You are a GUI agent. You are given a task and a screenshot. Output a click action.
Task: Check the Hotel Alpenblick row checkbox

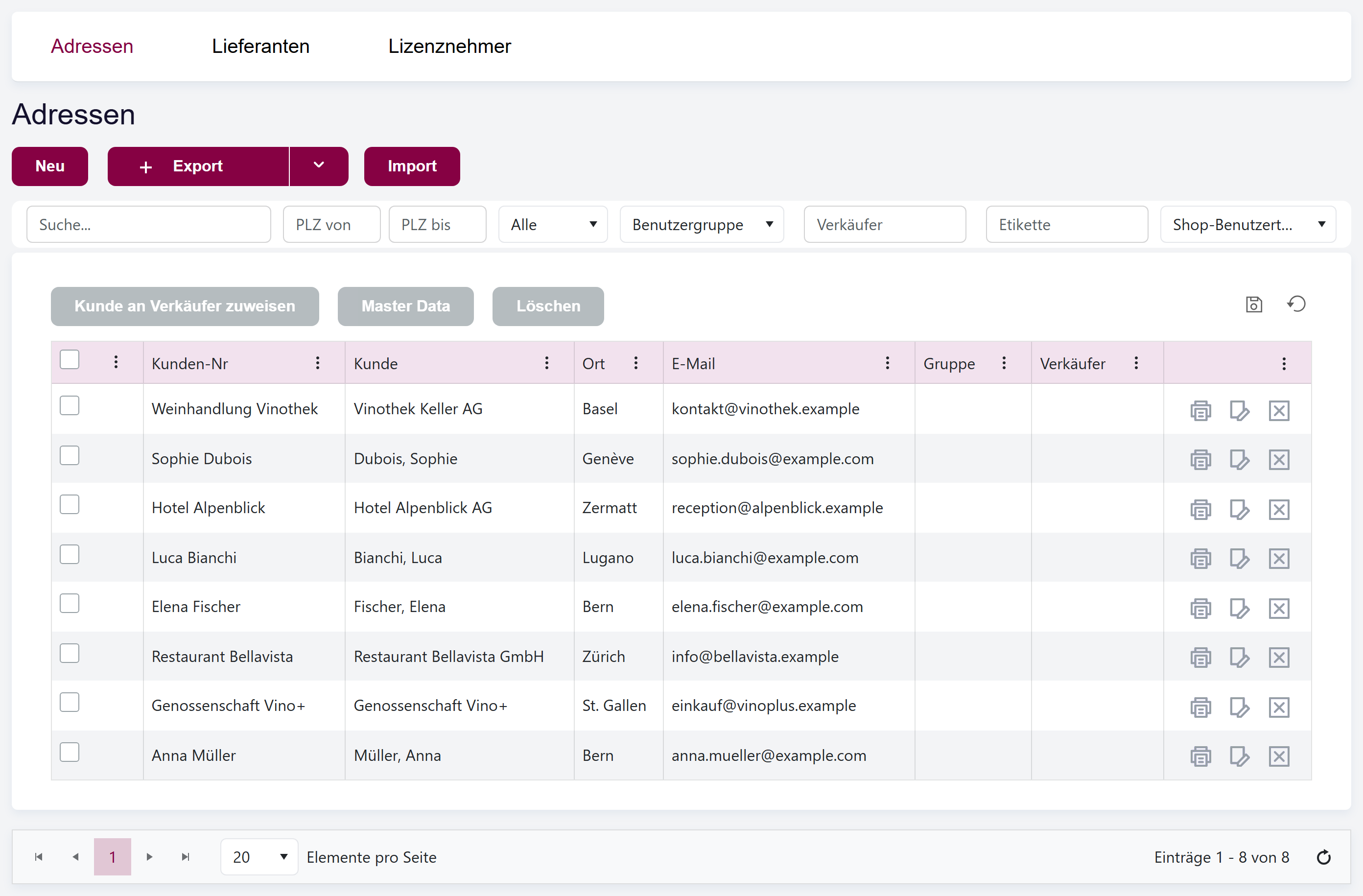point(70,505)
